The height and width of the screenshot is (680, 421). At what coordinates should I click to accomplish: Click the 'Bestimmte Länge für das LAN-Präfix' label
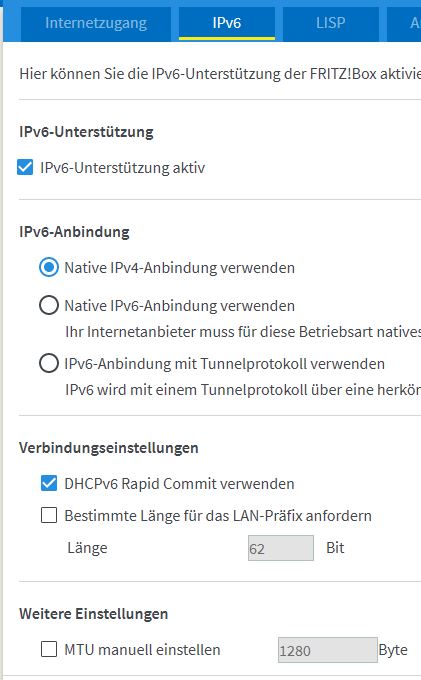tap(218, 516)
